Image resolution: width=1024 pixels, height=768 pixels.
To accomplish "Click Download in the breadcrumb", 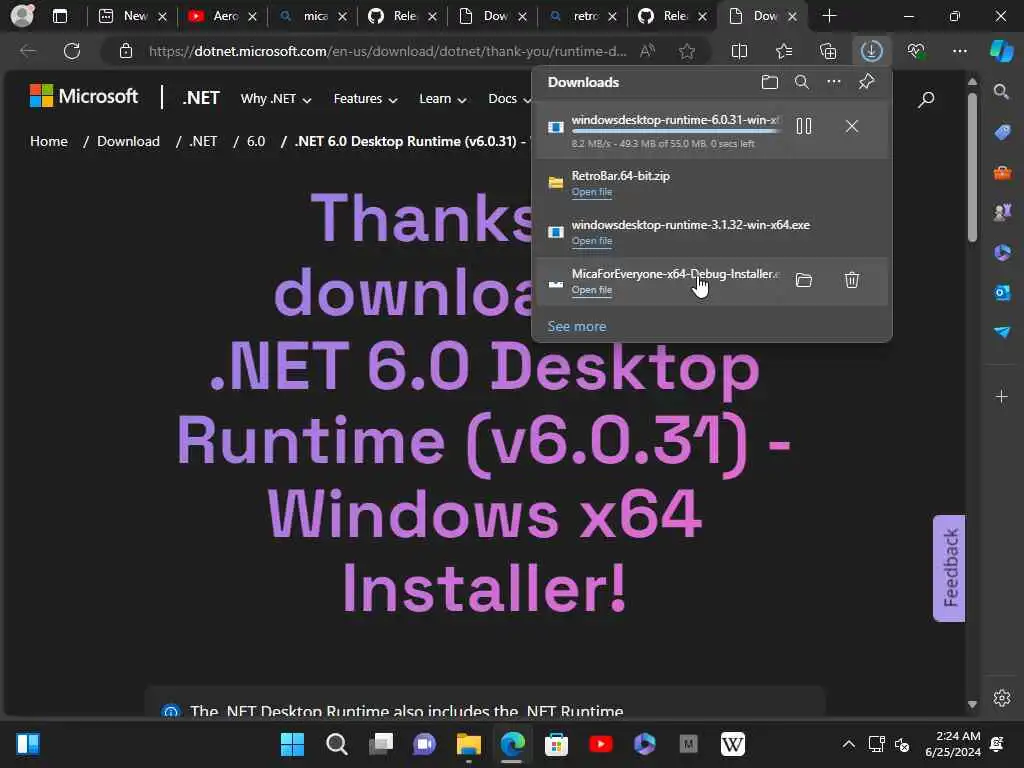I will click(x=128, y=141).
